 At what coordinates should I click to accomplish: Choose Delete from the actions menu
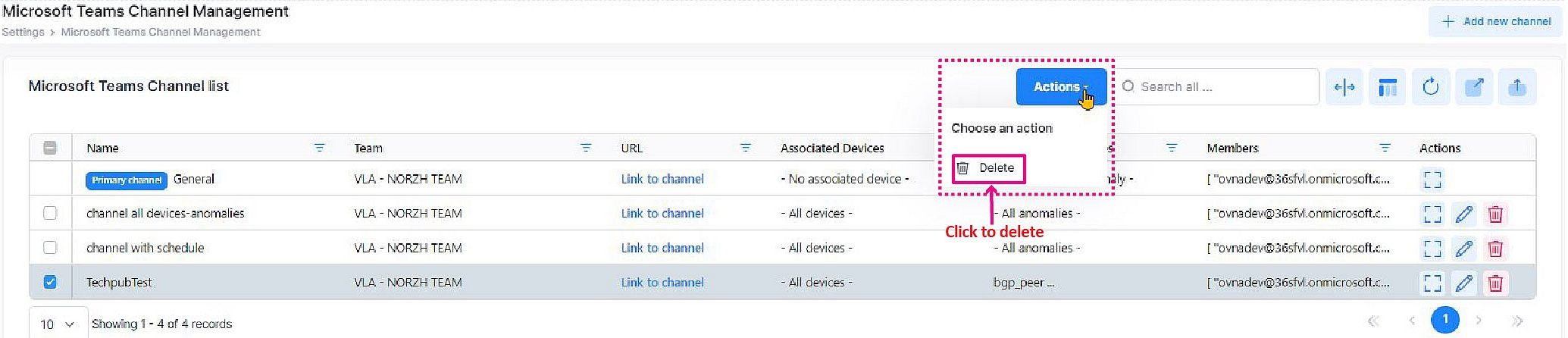coord(988,168)
